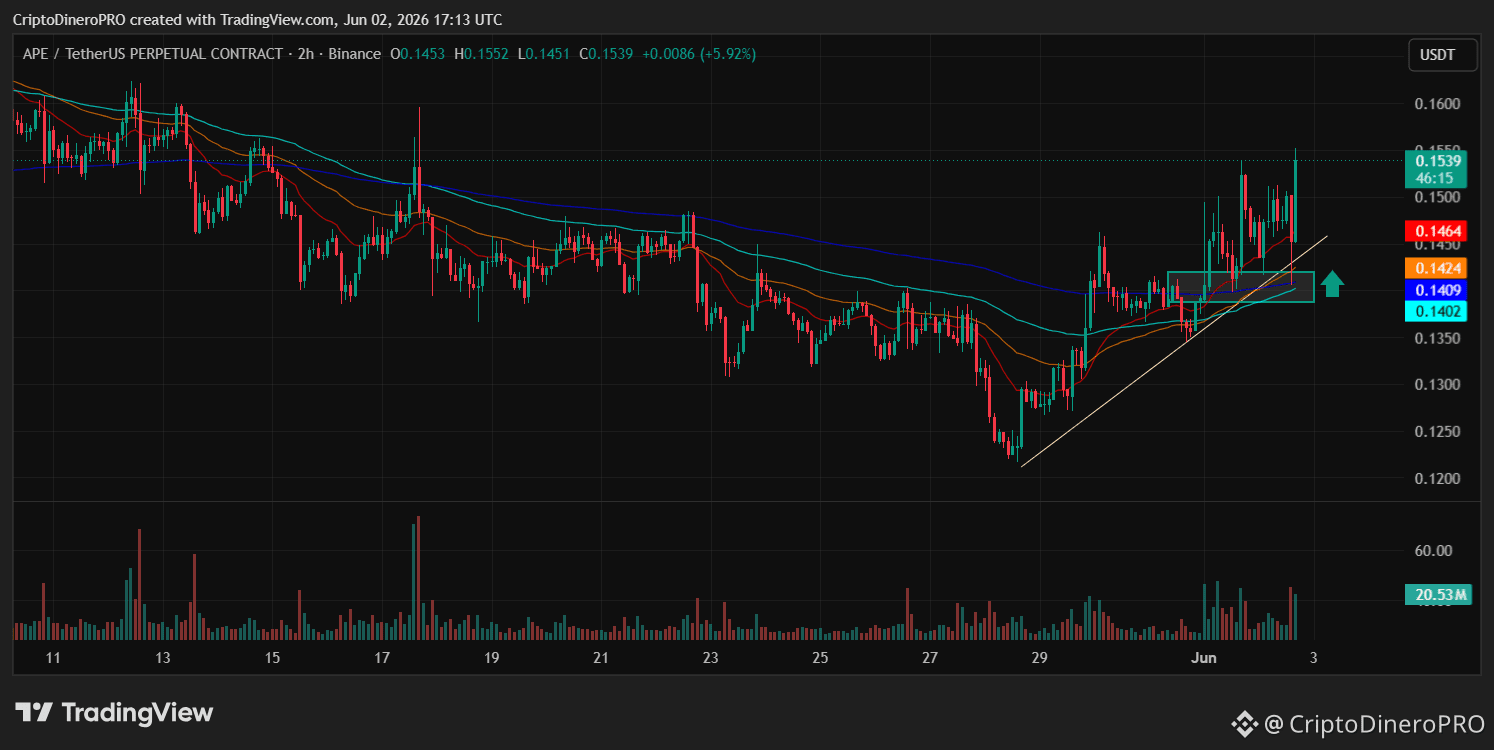Screen dimensions: 1494x750
Task: Click the date label 19 on time axis
Action: (491, 658)
